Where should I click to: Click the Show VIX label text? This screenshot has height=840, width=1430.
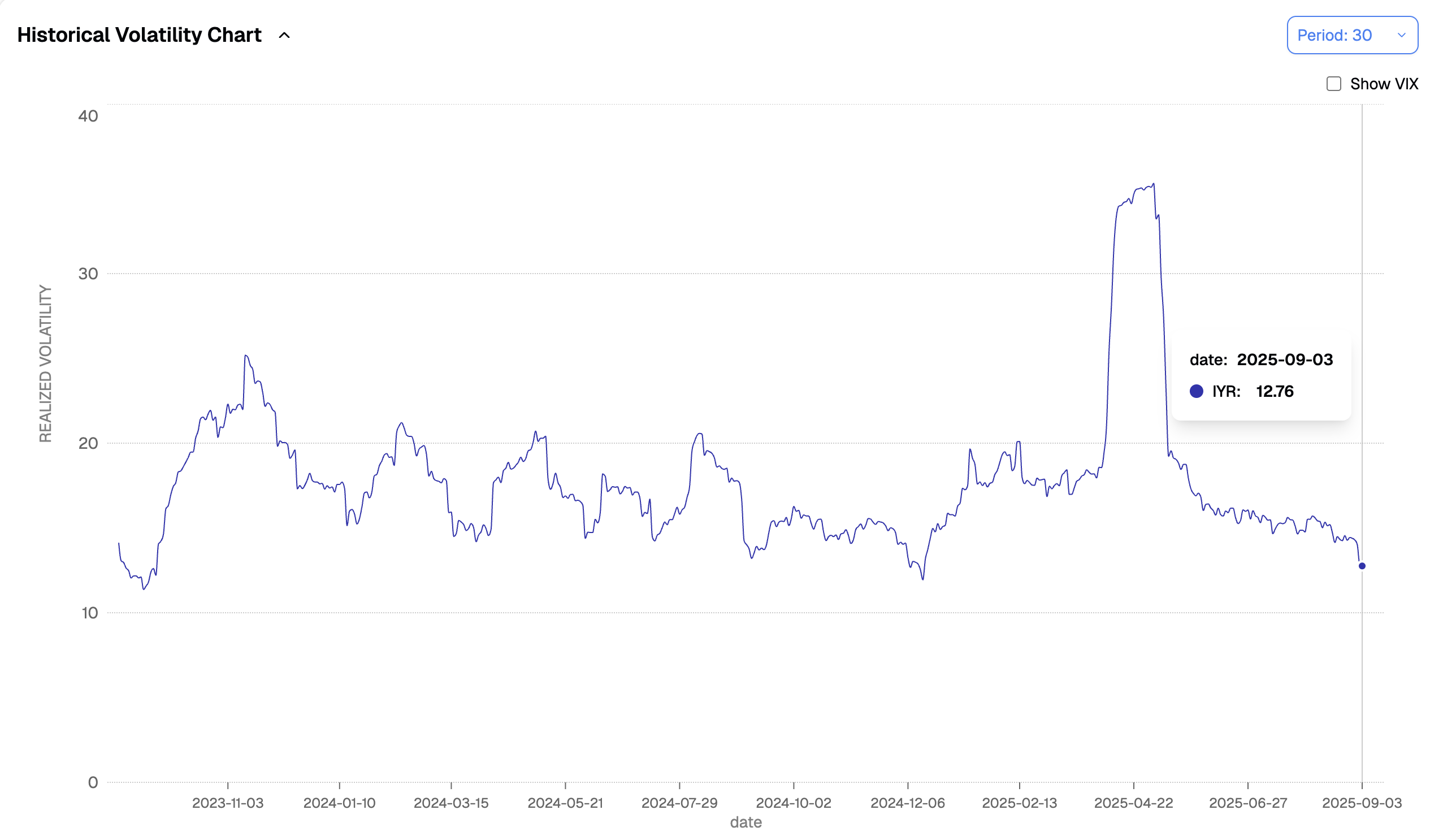pos(1384,84)
